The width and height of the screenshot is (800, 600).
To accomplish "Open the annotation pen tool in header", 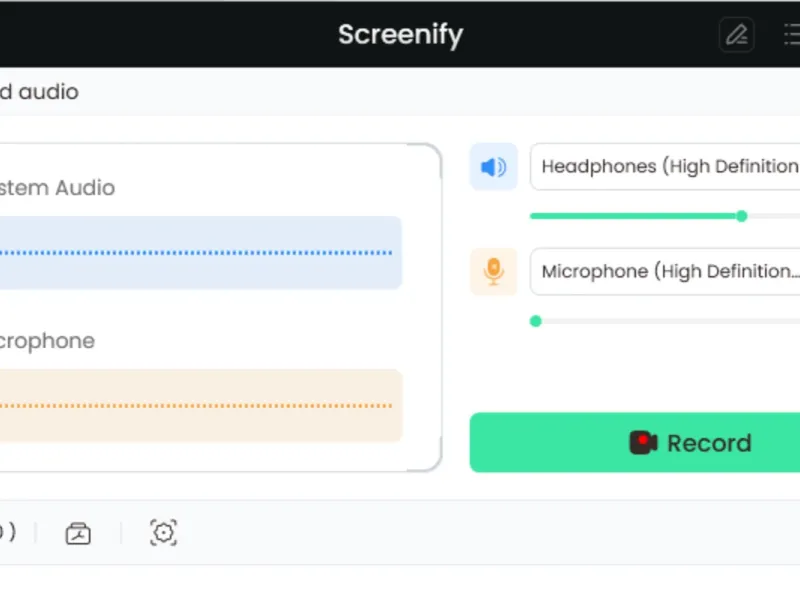I will [736, 35].
